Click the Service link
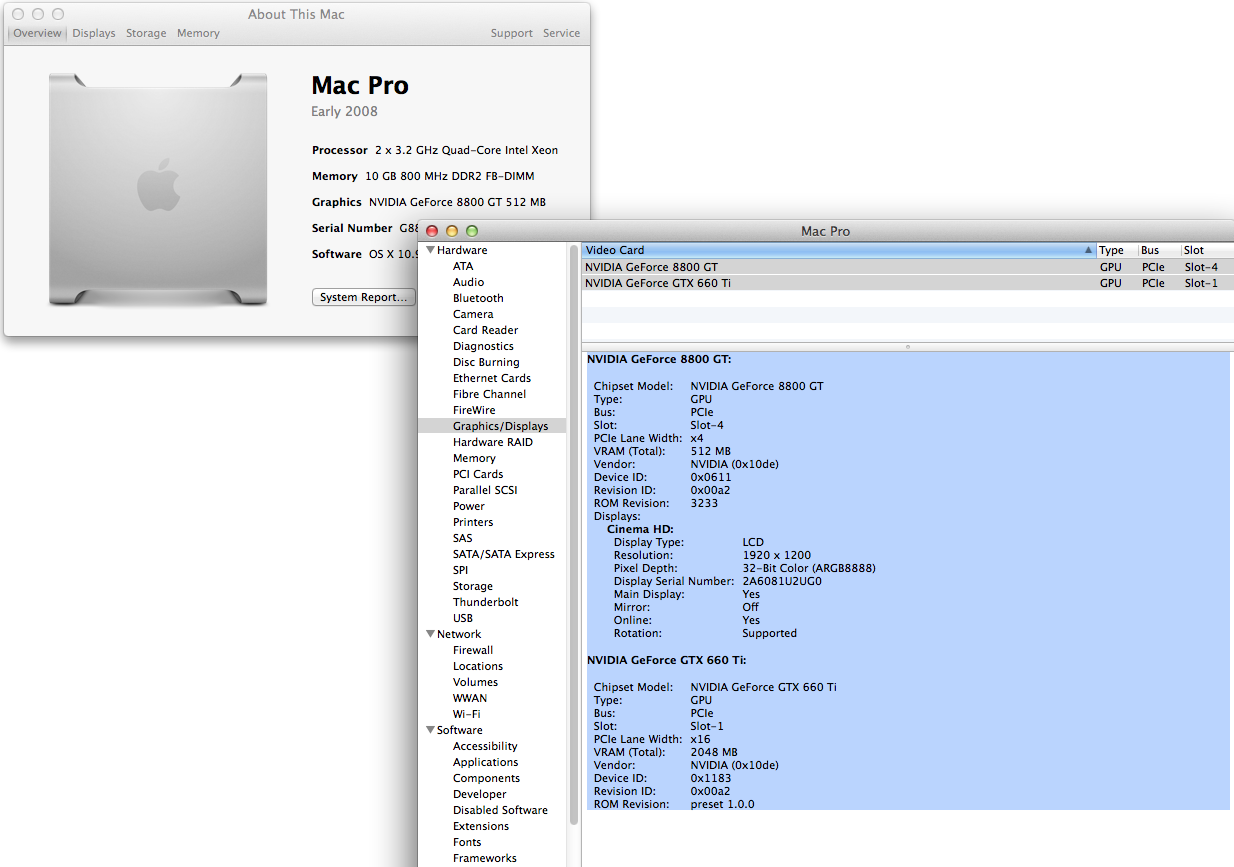1234x867 pixels. (x=561, y=33)
